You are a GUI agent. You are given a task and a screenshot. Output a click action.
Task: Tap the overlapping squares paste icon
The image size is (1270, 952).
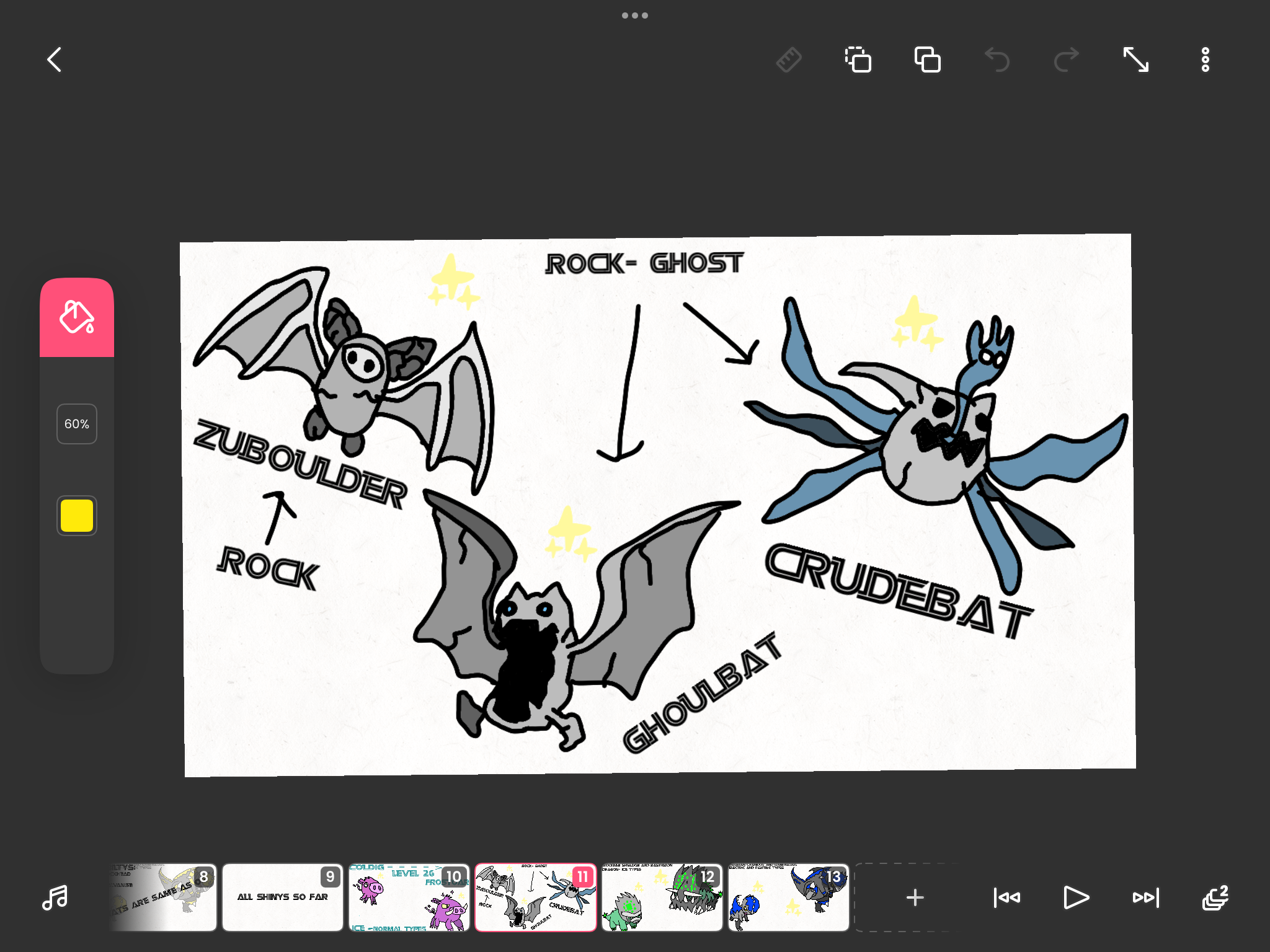[928, 60]
